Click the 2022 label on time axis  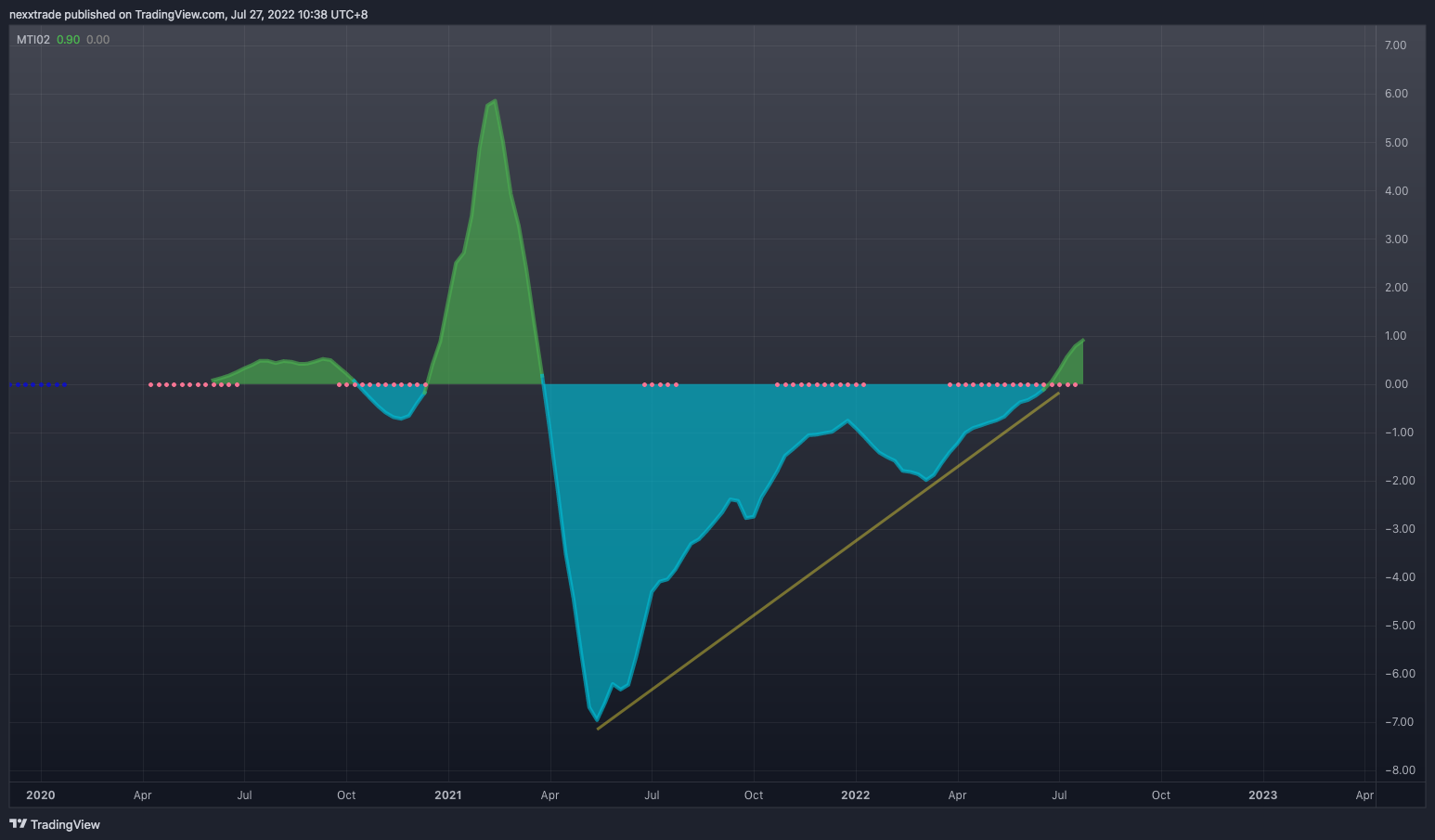click(856, 795)
